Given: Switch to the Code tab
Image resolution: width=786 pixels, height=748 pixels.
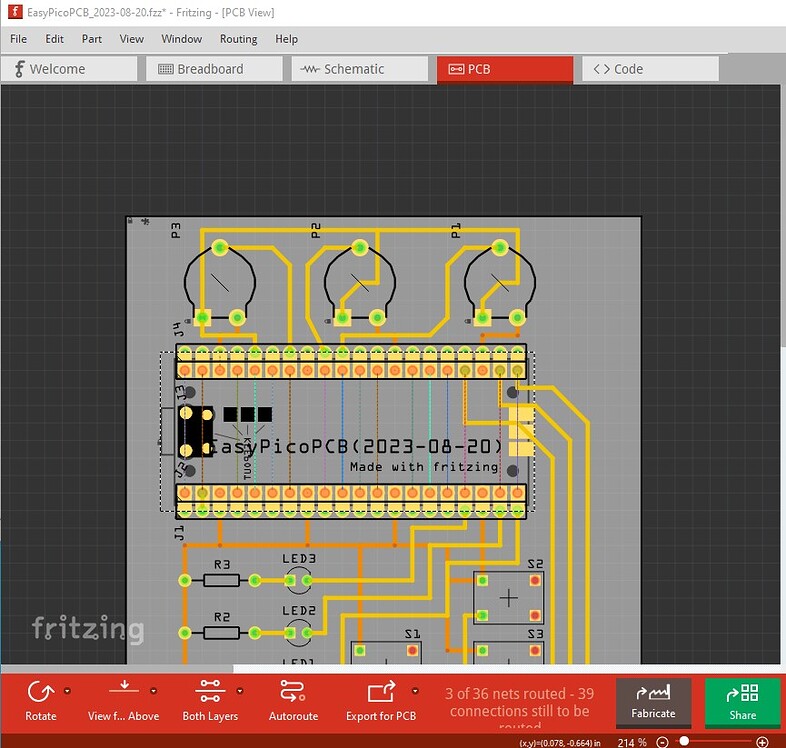Looking at the screenshot, I should click(650, 69).
